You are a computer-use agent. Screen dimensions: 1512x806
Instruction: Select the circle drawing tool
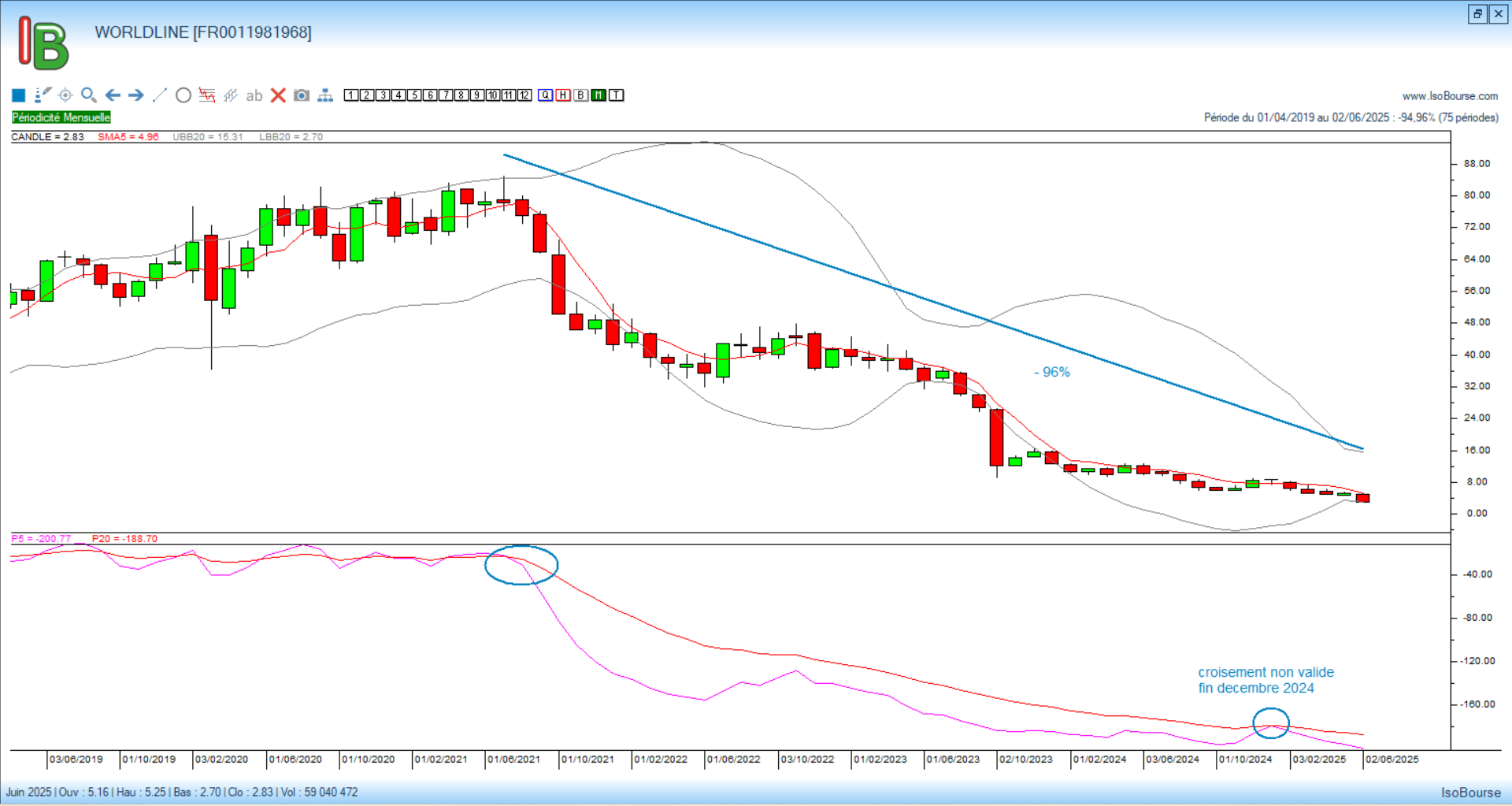[183, 95]
